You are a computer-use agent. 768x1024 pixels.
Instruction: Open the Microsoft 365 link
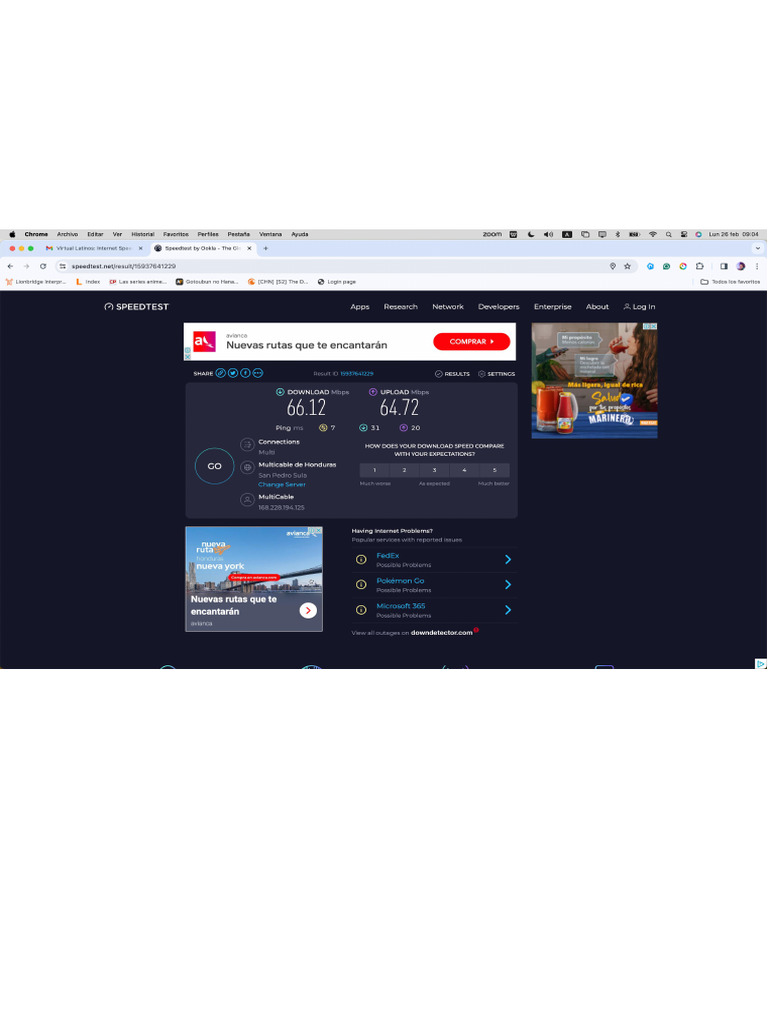click(400, 606)
